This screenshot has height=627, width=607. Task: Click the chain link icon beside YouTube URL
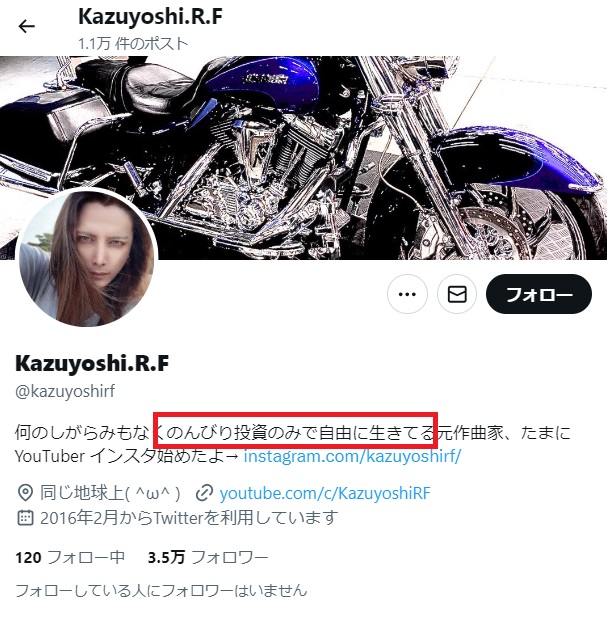point(204,493)
